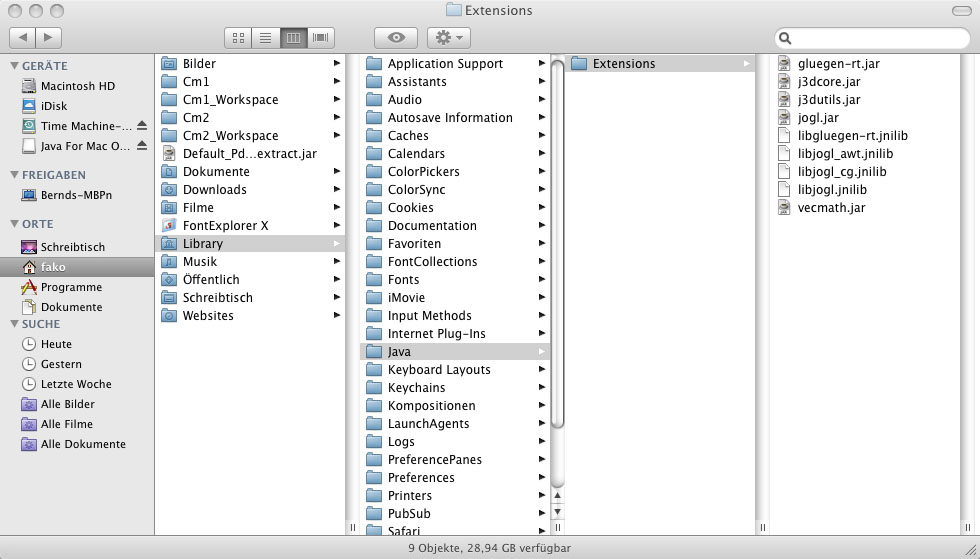The height and width of the screenshot is (559, 980).
Task: Show files from Letzte Woche
Action: tap(77, 384)
